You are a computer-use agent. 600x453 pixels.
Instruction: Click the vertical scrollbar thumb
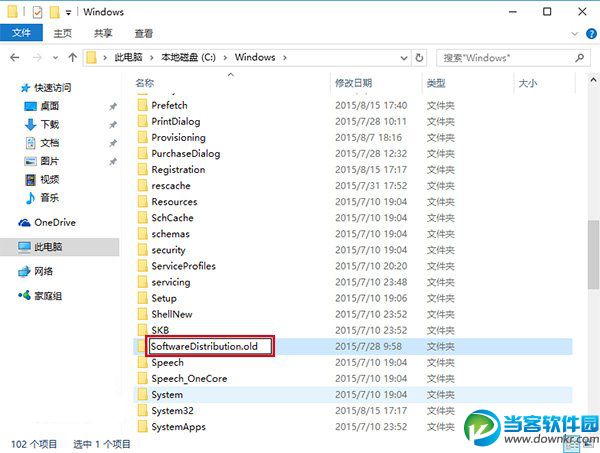coord(593,255)
